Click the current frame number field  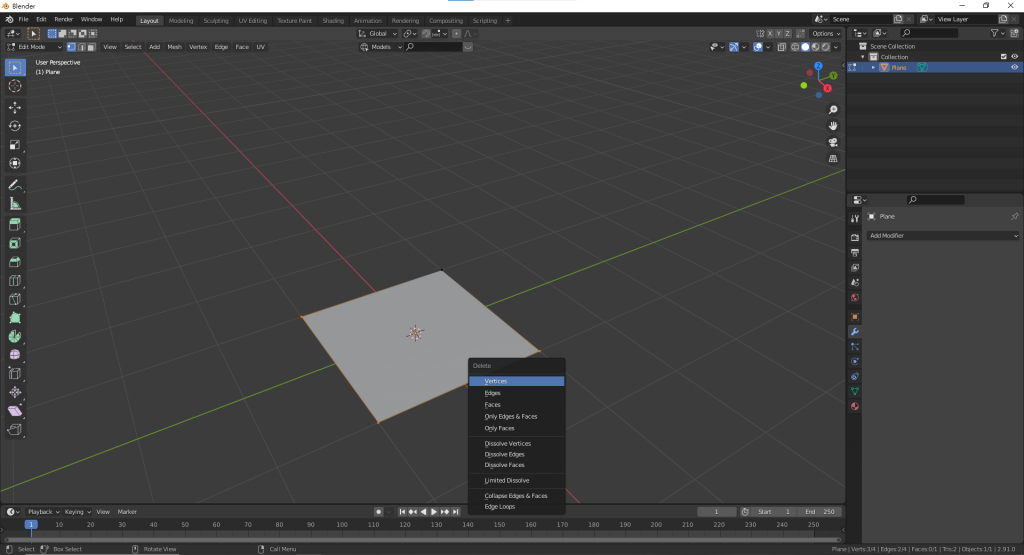point(716,512)
